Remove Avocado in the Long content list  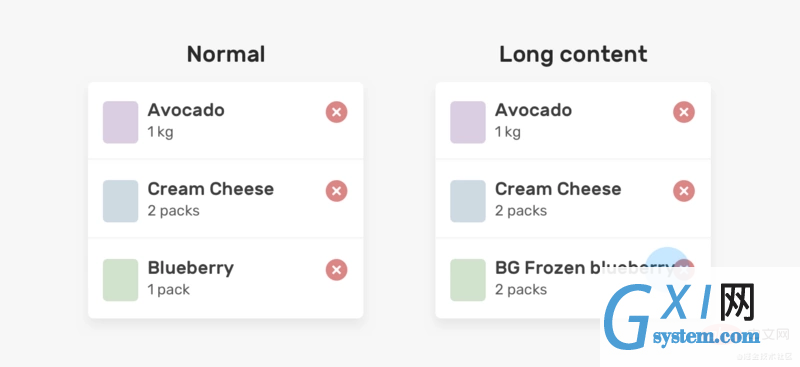[684, 112]
